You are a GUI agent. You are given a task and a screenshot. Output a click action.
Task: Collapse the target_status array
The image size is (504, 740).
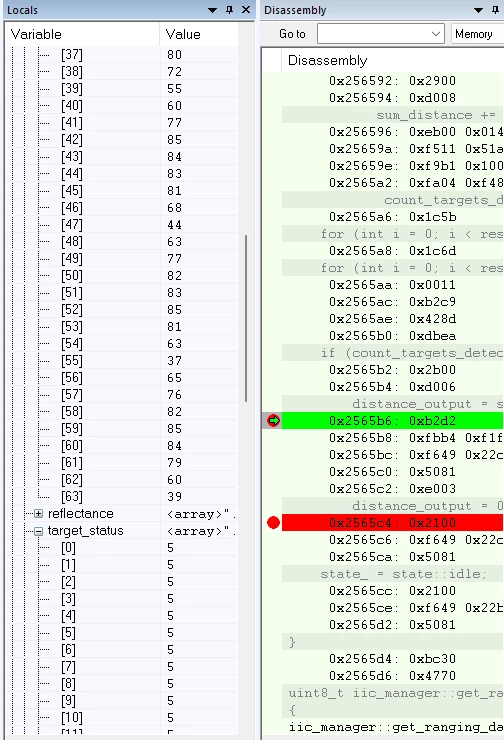coord(39,531)
